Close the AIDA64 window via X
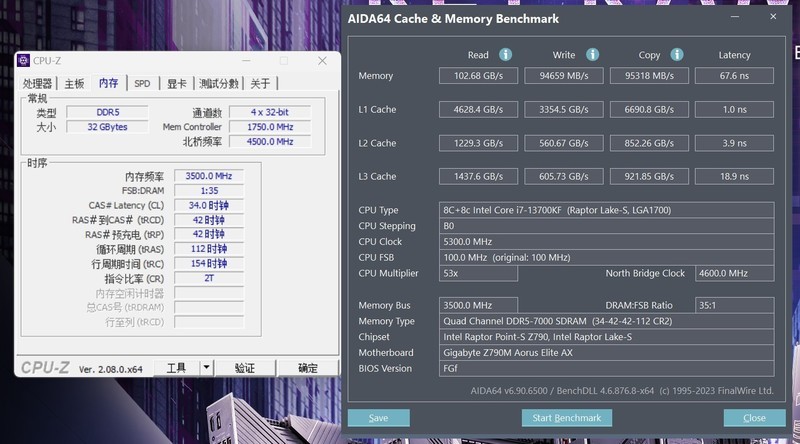This screenshot has width=800, height=444. [x=773, y=17]
